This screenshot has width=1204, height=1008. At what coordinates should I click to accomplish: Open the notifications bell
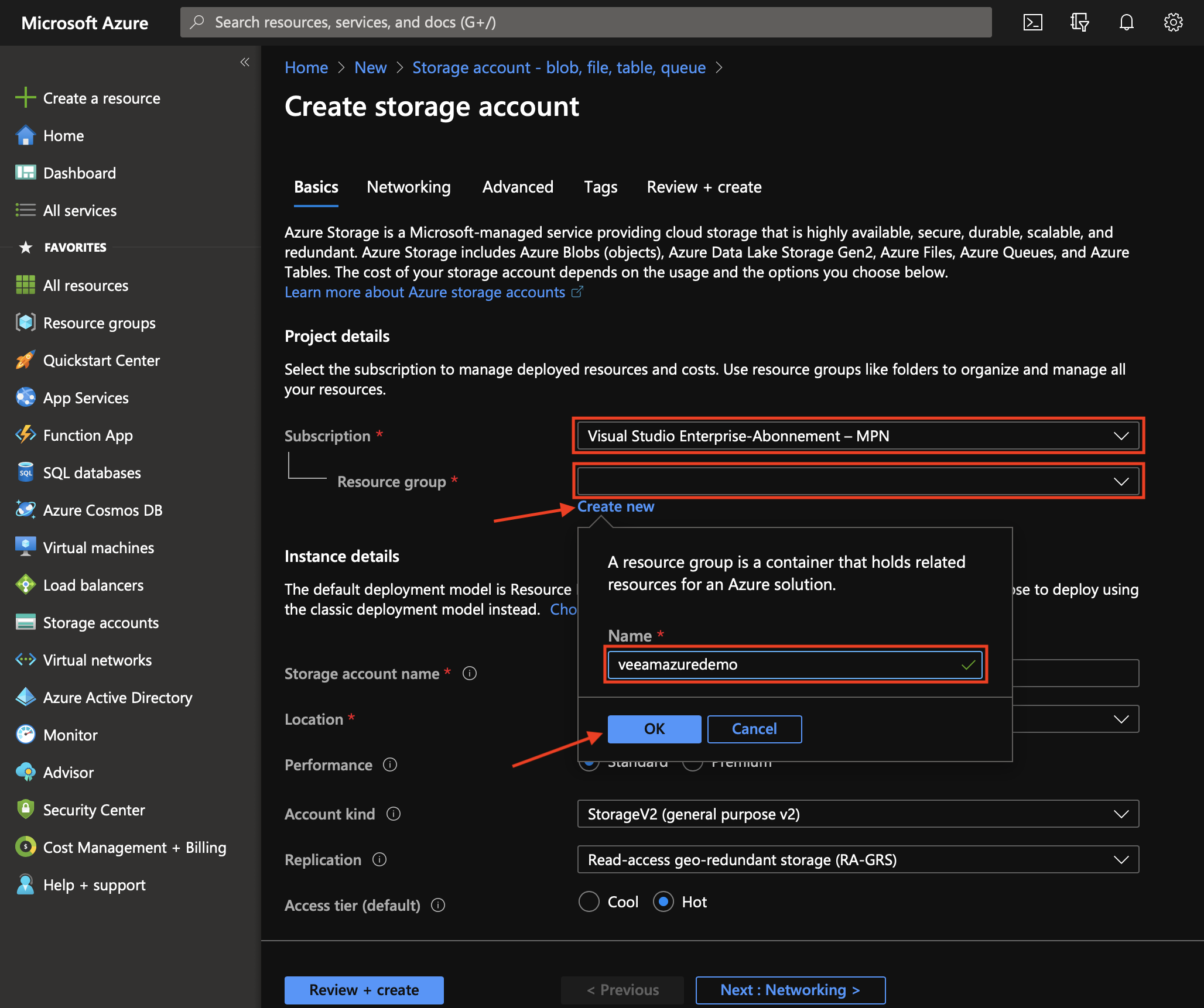pyautogui.click(x=1126, y=23)
